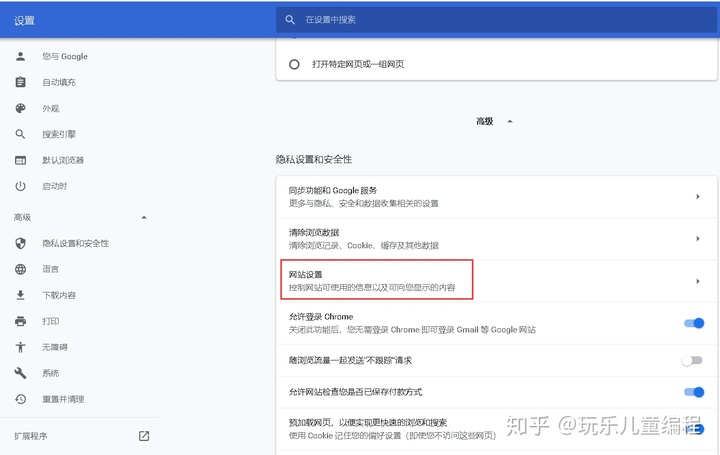Click the external link icon beside 扩展程序

tap(144, 436)
